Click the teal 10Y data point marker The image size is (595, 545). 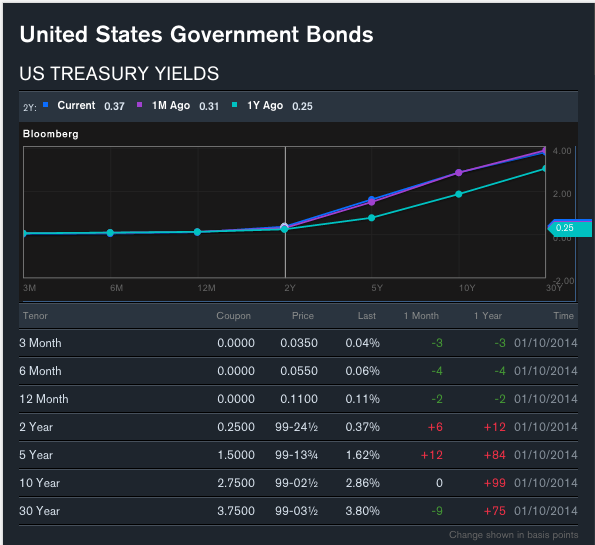click(459, 194)
